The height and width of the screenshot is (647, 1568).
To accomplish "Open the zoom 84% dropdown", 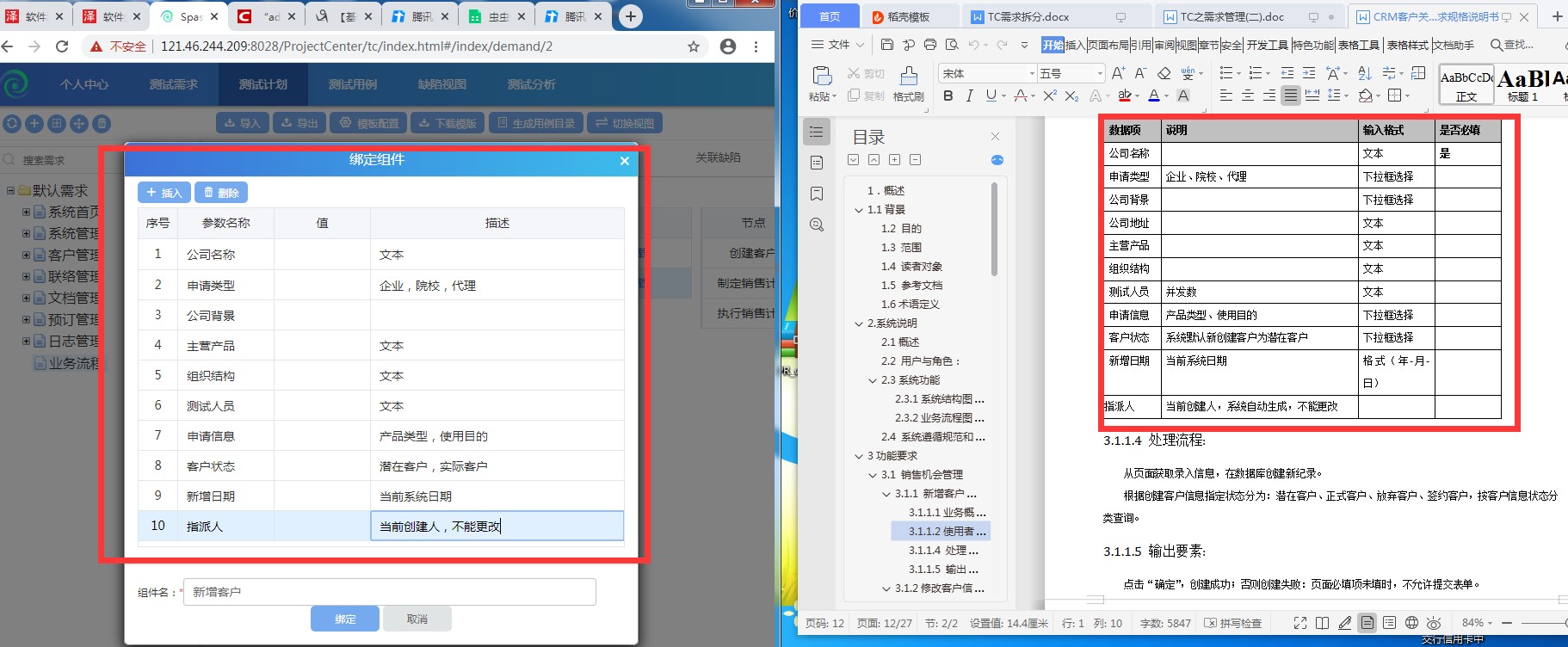I will tap(1477, 623).
